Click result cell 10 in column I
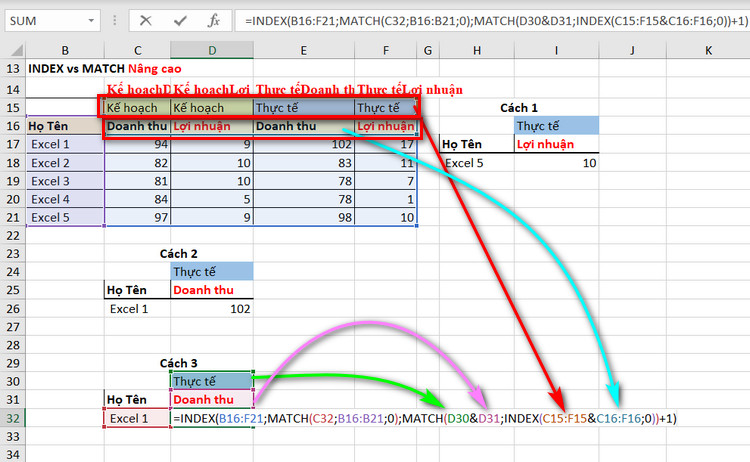The height and width of the screenshot is (462, 750). pos(556,163)
